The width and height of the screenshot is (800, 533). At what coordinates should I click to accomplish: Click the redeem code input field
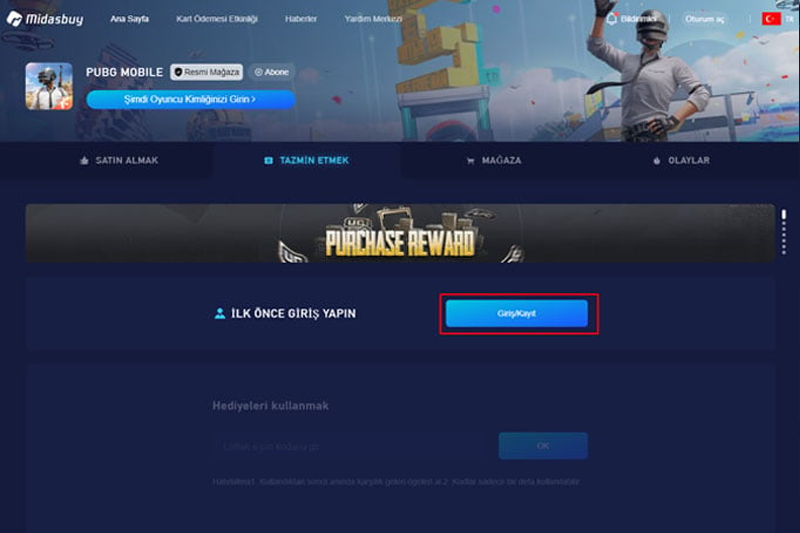tap(351, 446)
